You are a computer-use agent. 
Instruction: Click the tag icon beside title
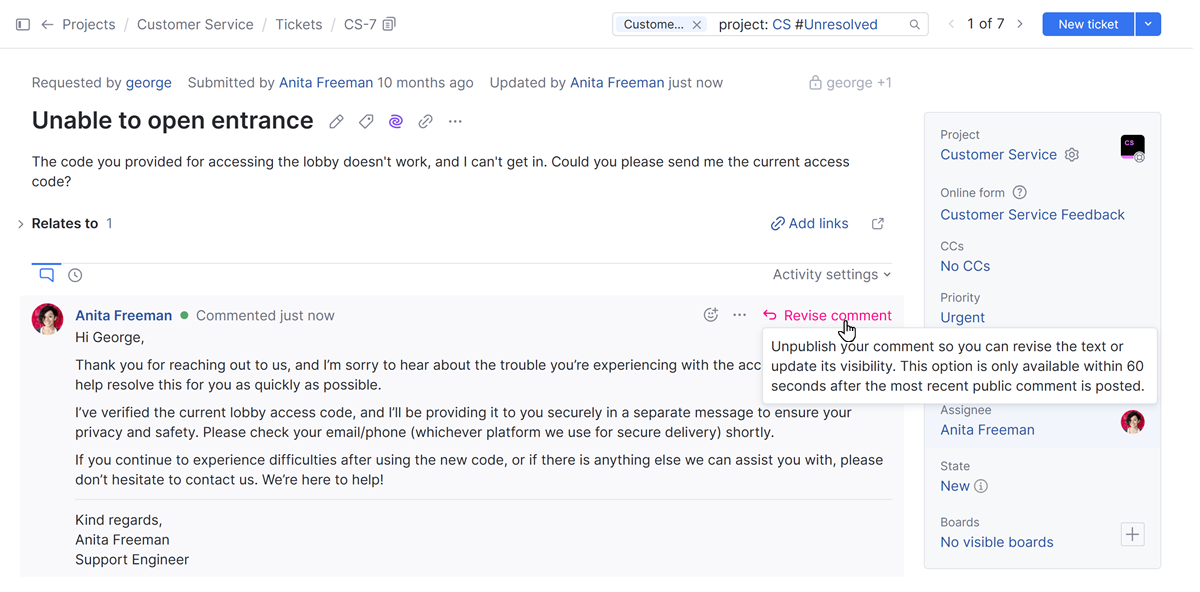[366, 122]
